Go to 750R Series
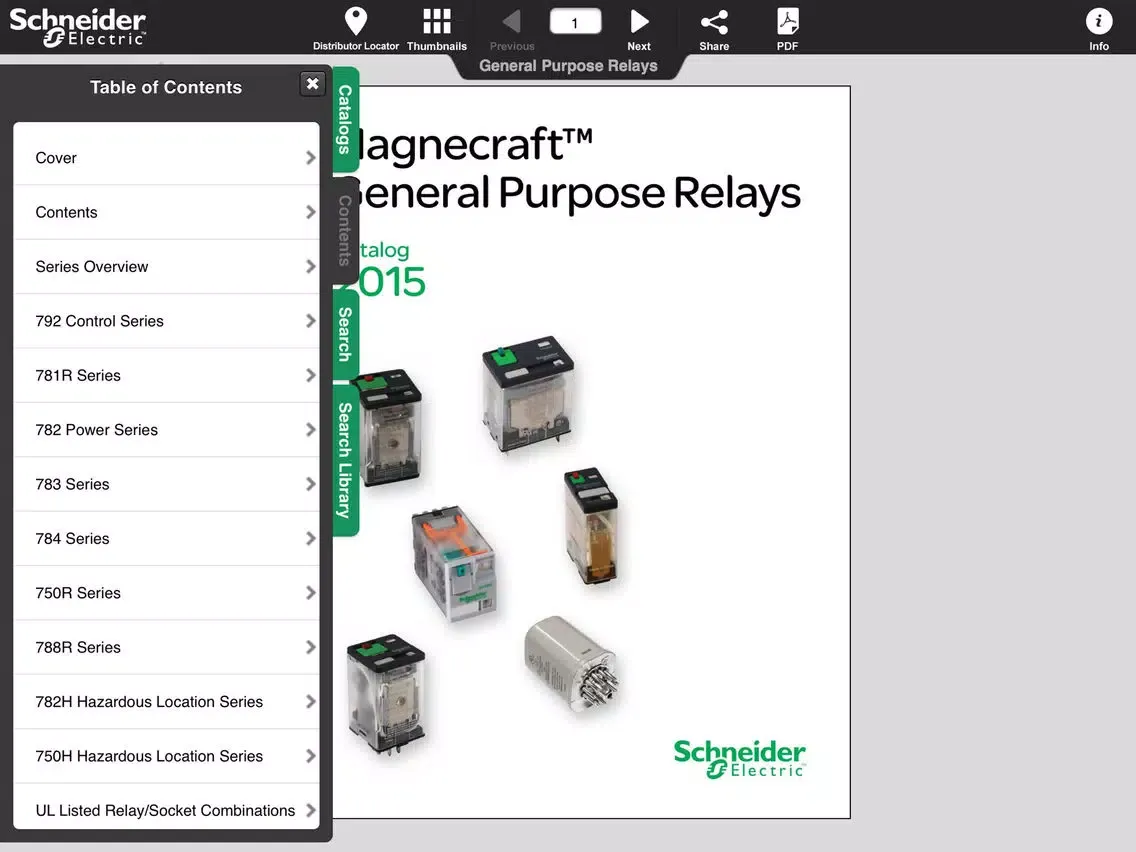Screen dimensions: 1136x852 166,593
